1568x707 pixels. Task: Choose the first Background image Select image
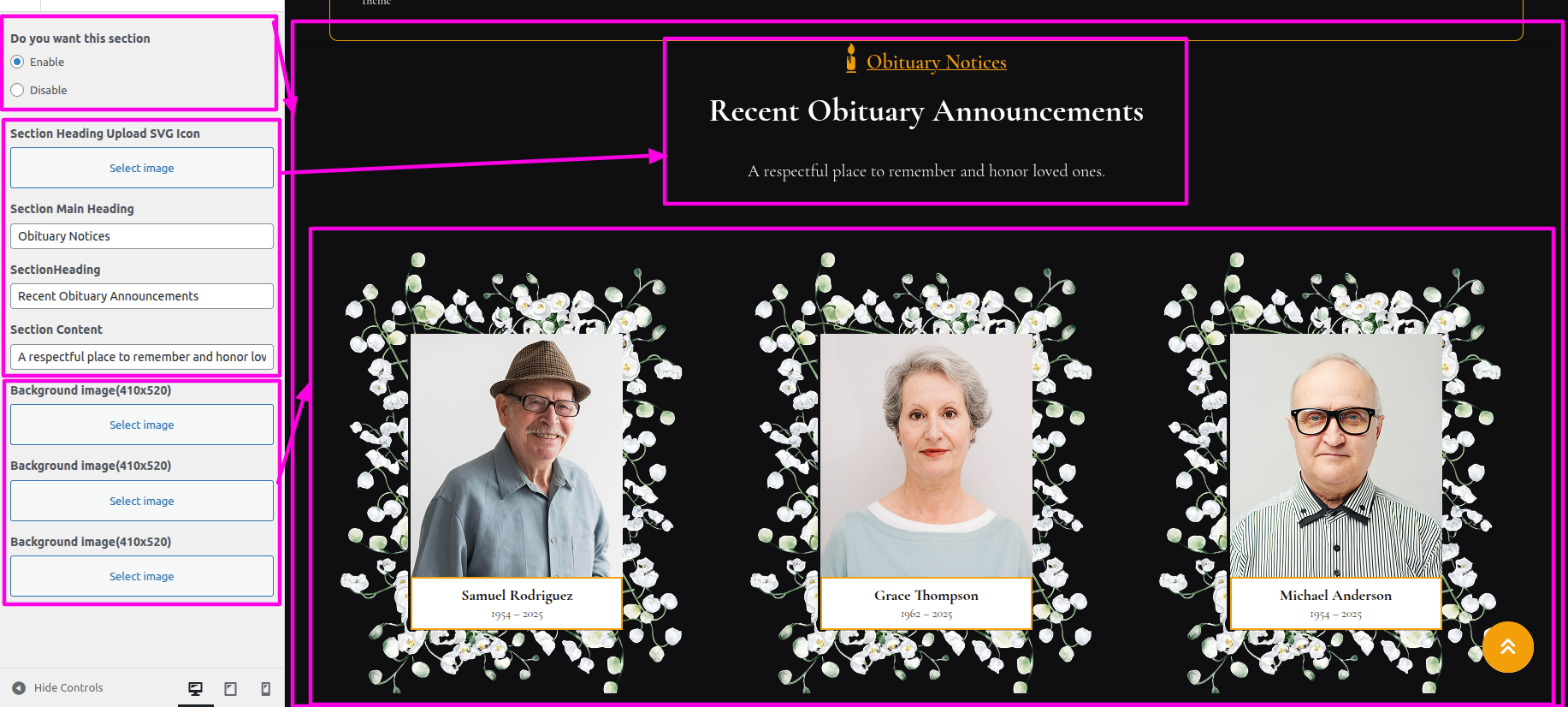(142, 425)
